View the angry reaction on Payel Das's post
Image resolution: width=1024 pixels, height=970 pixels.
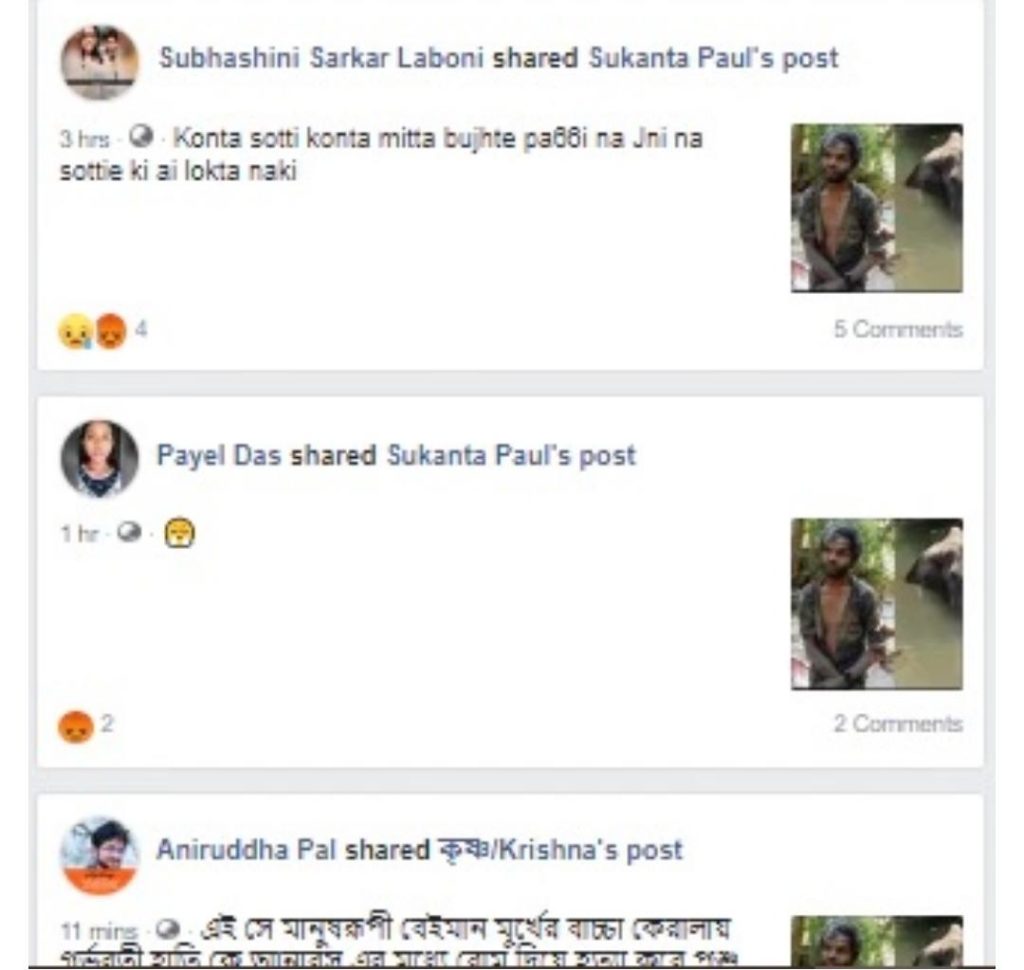tap(76, 726)
